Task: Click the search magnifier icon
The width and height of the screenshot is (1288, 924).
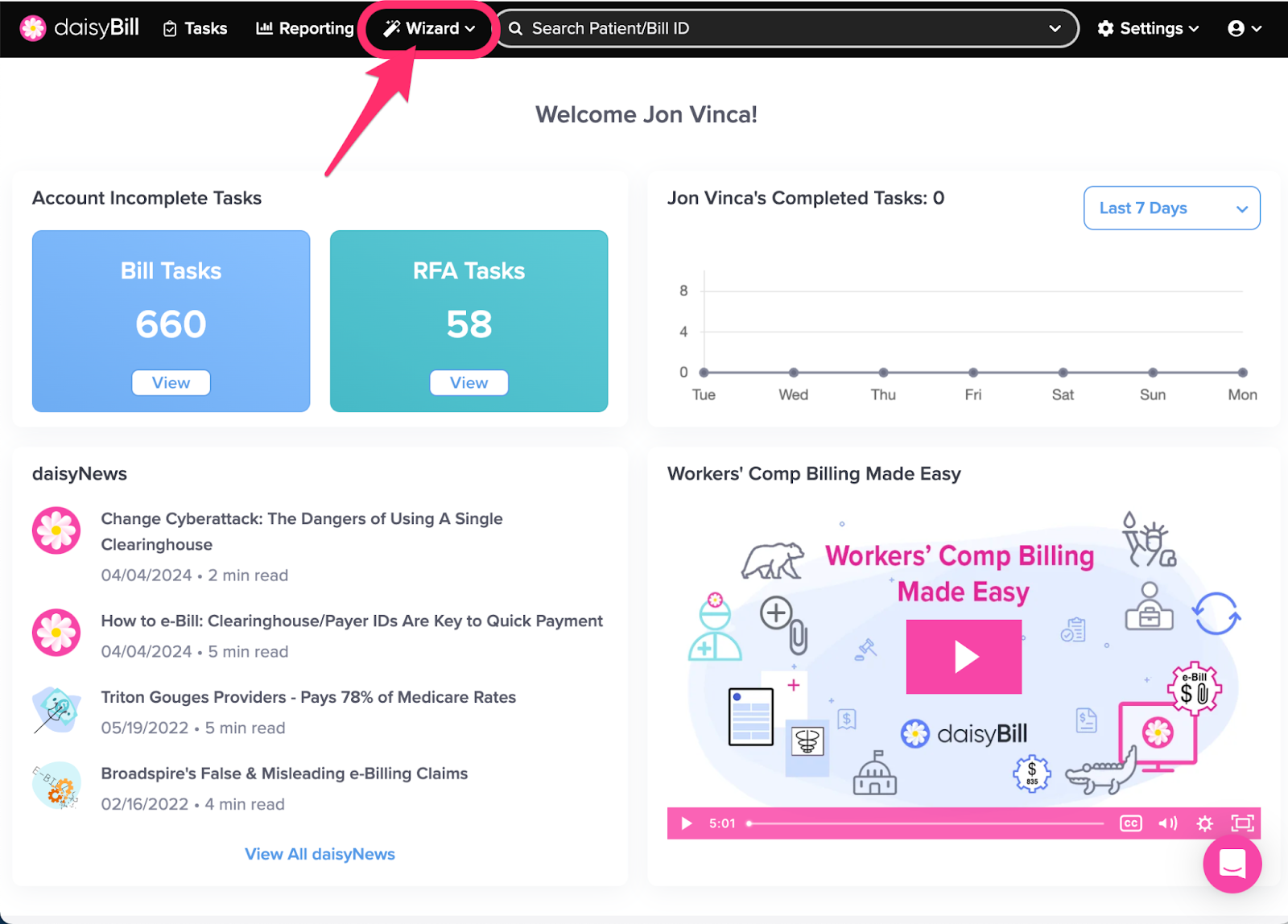Action: (x=515, y=28)
